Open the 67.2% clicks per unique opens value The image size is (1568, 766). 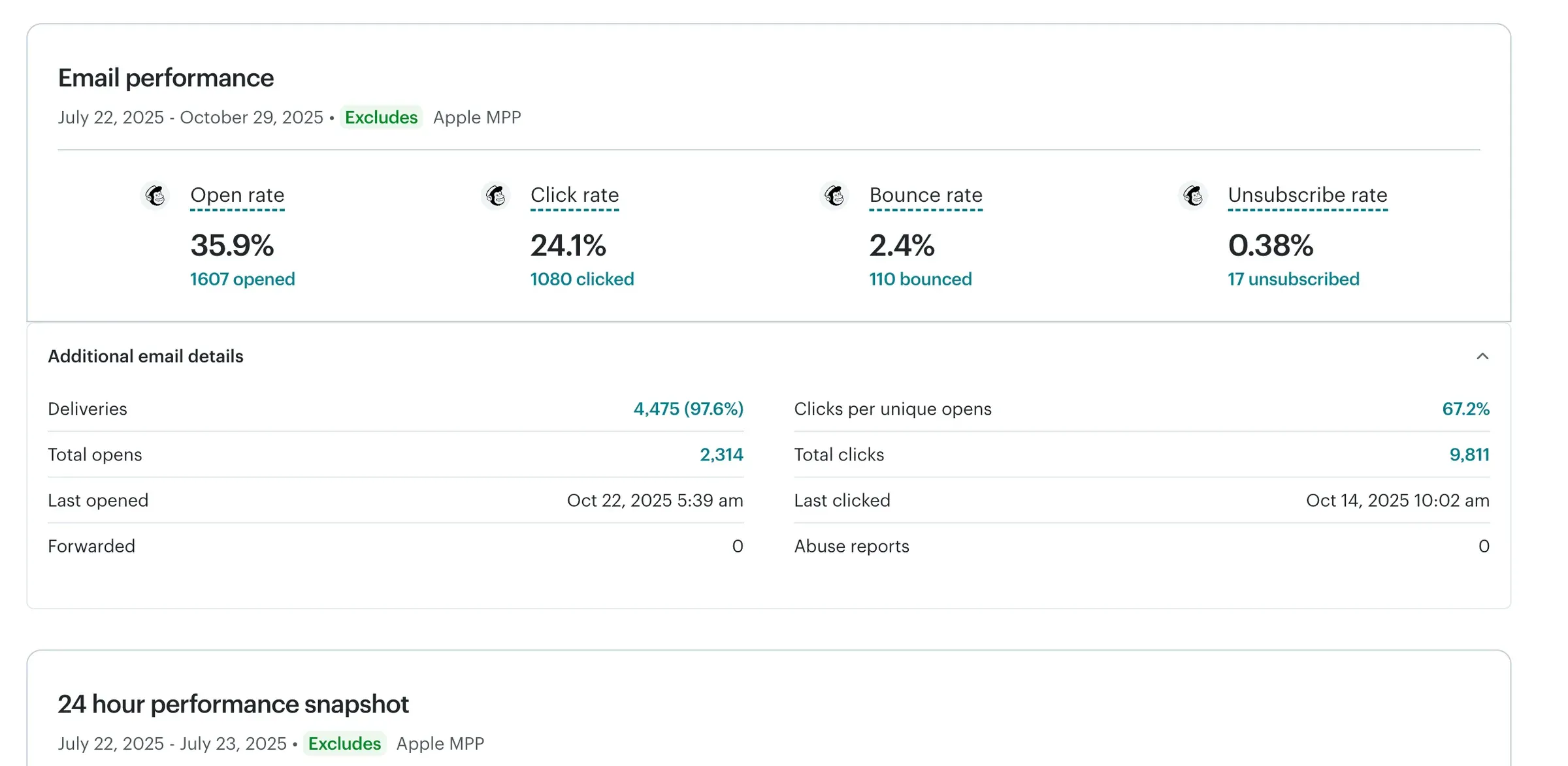click(1465, 409)
